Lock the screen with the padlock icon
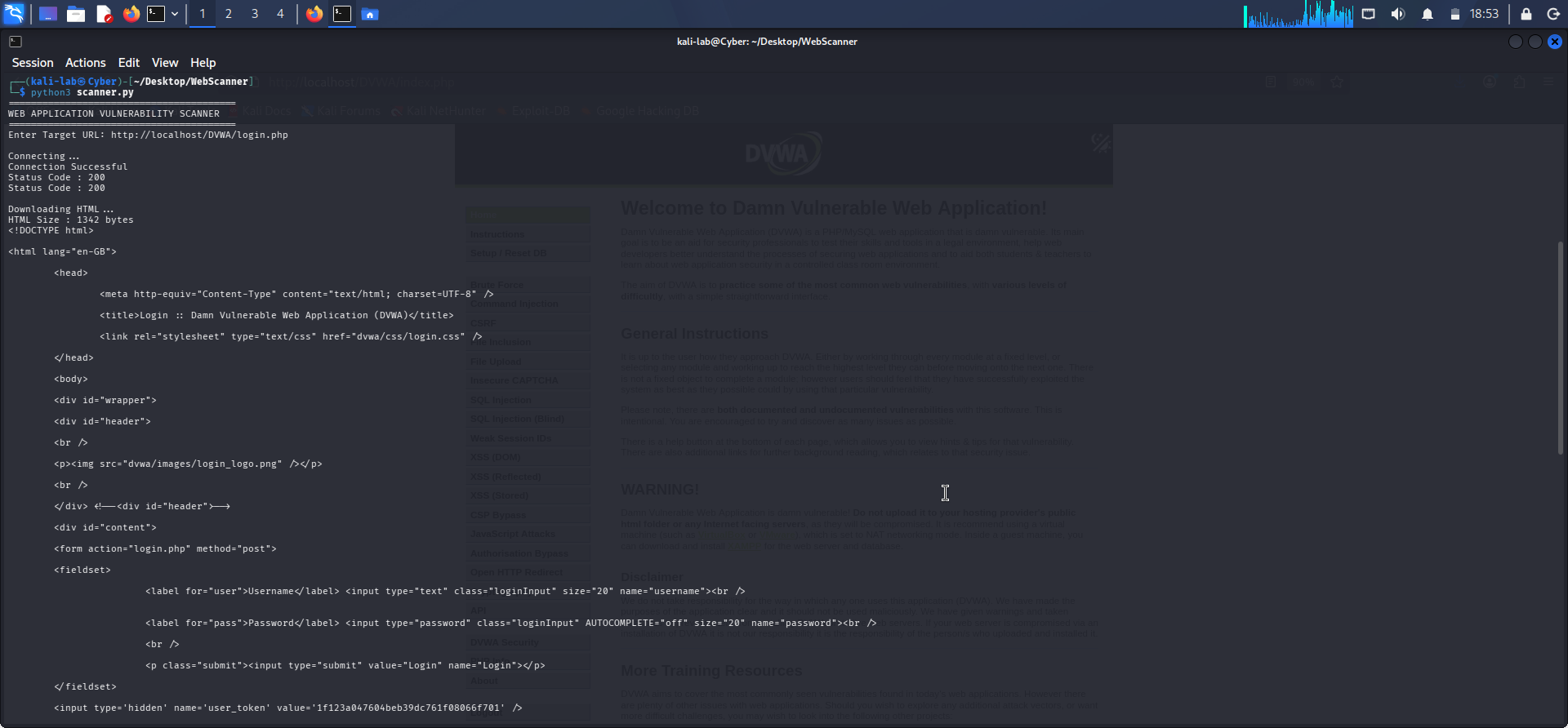This screenshot has height=728, width=1568. tap(1526, 14)
